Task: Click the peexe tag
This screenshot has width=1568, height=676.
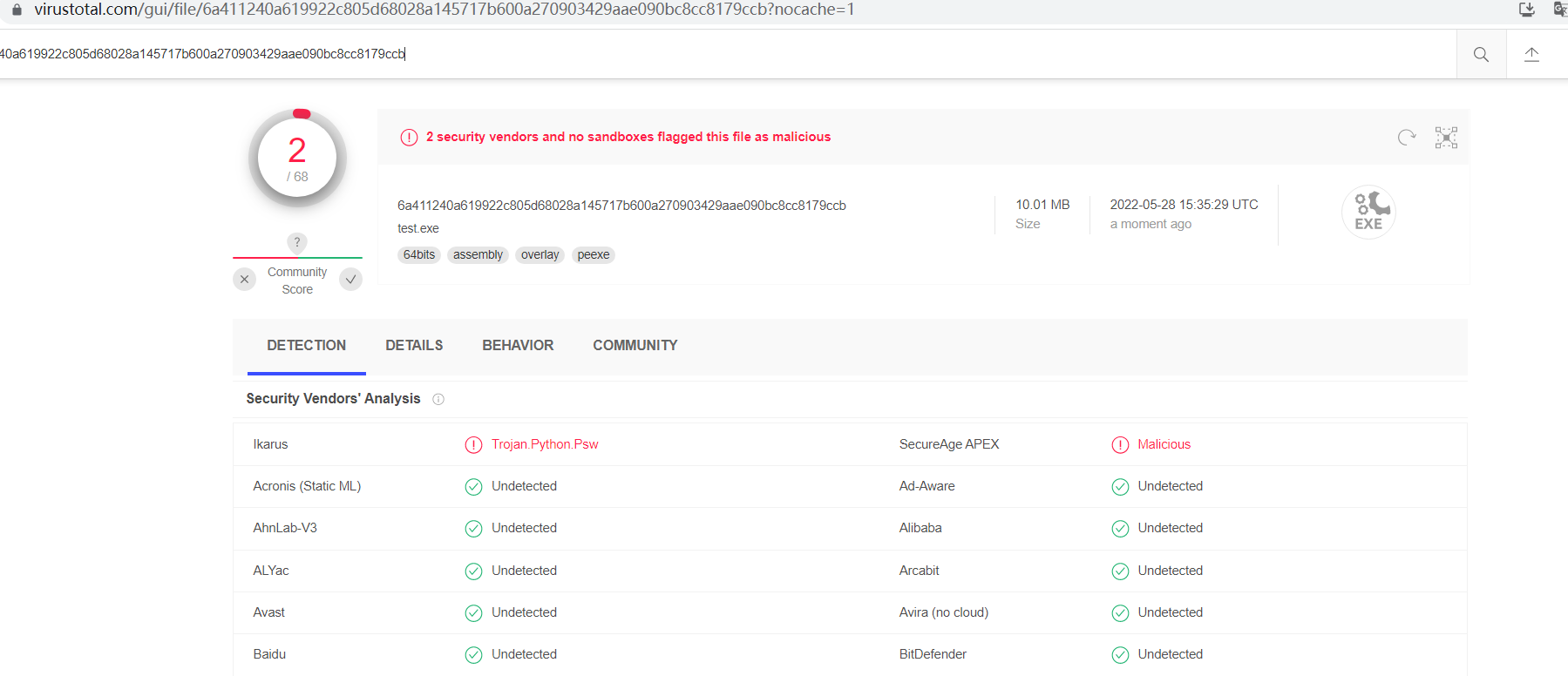Action: click(x=594, y=255)
